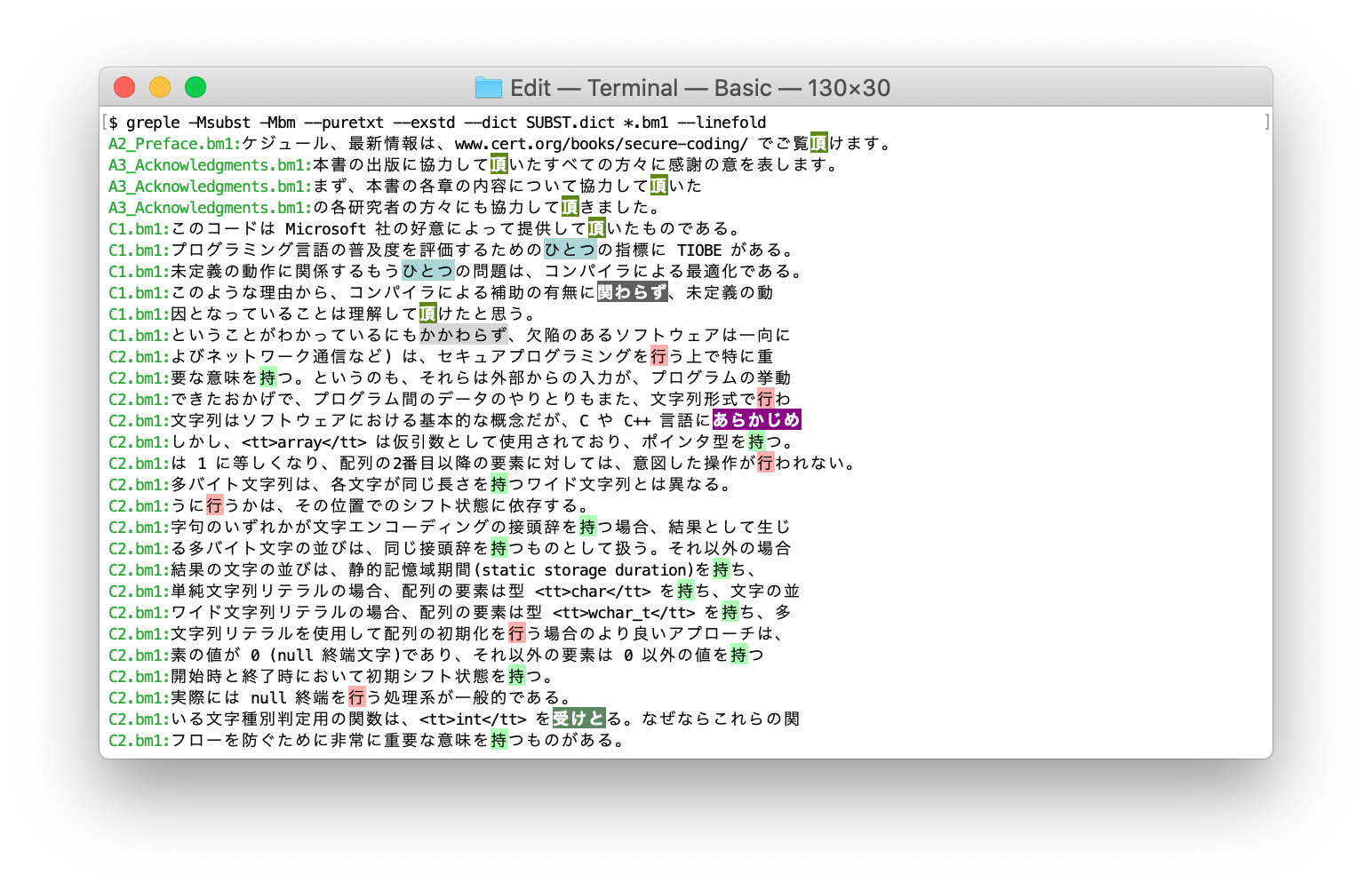The image size is (1372, 890).
Task: Click the '<tt>char</tt>' text
Action: tap(593, 592)
